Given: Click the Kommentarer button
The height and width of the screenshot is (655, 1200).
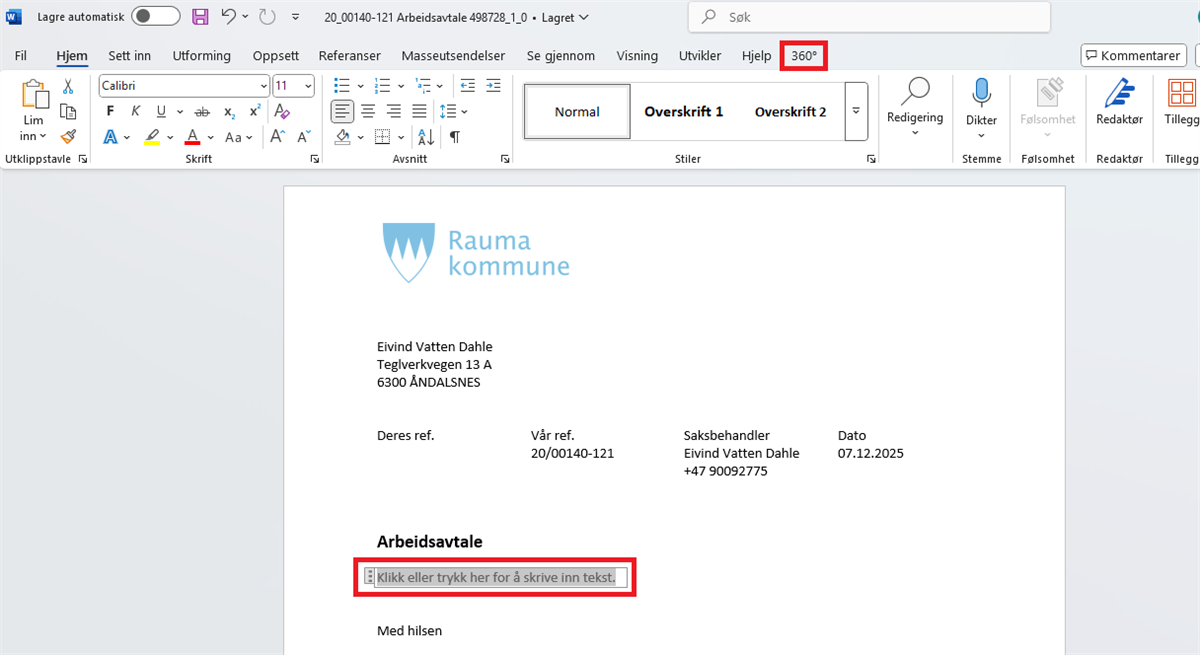Looking at the screenshot, I should tap(1132, 56).
